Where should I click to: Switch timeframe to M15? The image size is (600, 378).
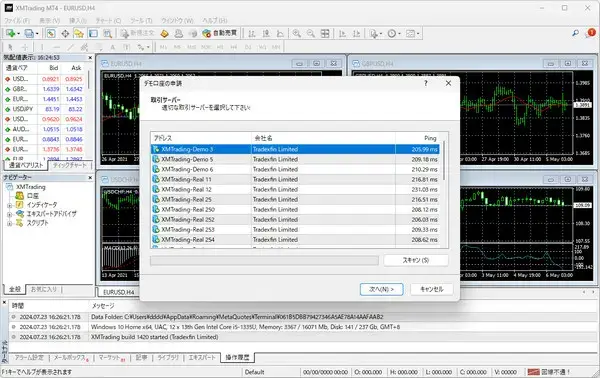pos(192,47)
